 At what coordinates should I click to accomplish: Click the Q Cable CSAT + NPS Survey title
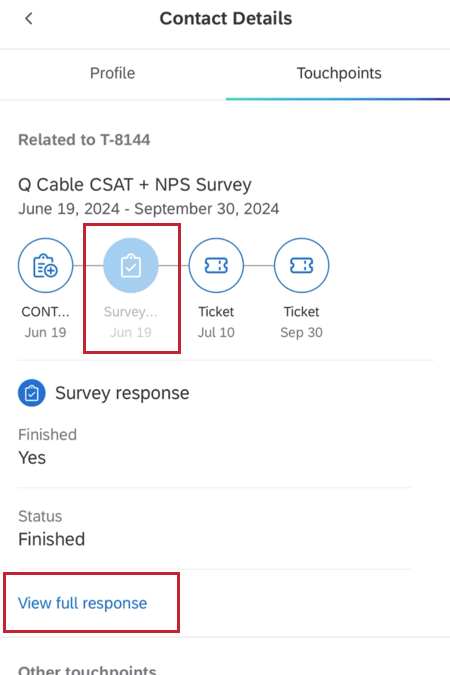[x=135, y=185]
